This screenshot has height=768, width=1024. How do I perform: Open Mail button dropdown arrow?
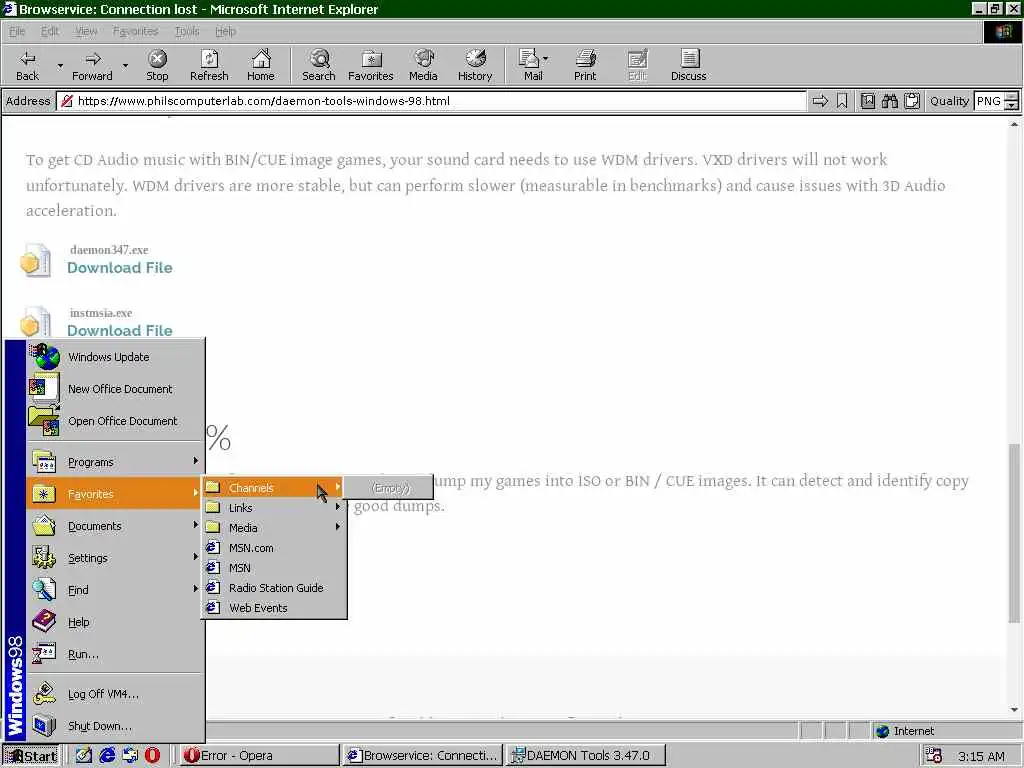click(546, 59)
